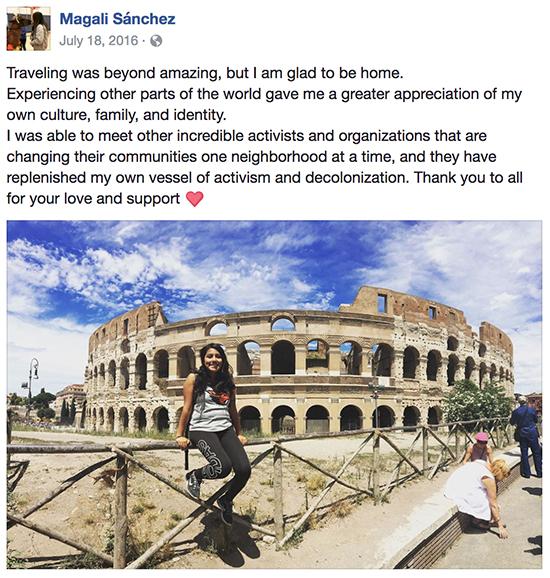Click the man in blue clothing
This screenshot has width=550, height=578.
[x=527, y=436]
